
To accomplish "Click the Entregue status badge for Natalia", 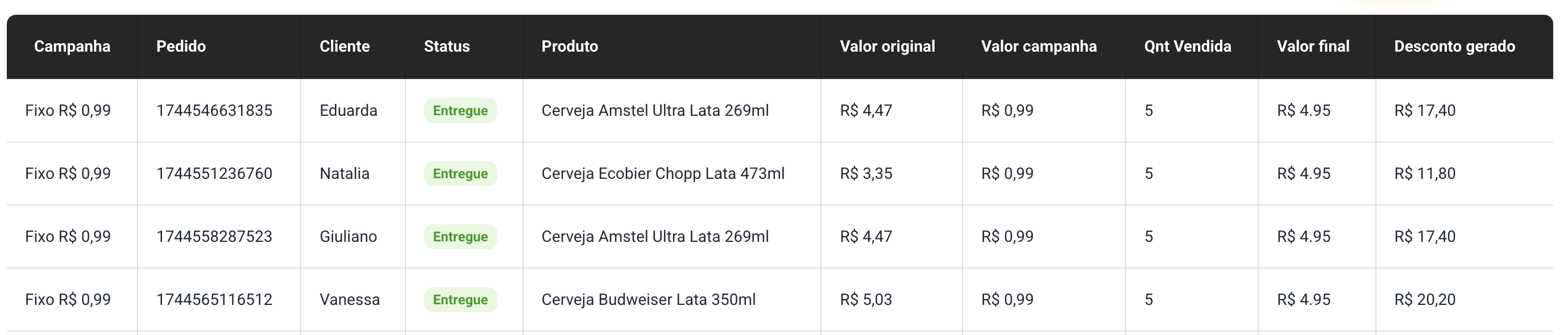I will 460,174.
